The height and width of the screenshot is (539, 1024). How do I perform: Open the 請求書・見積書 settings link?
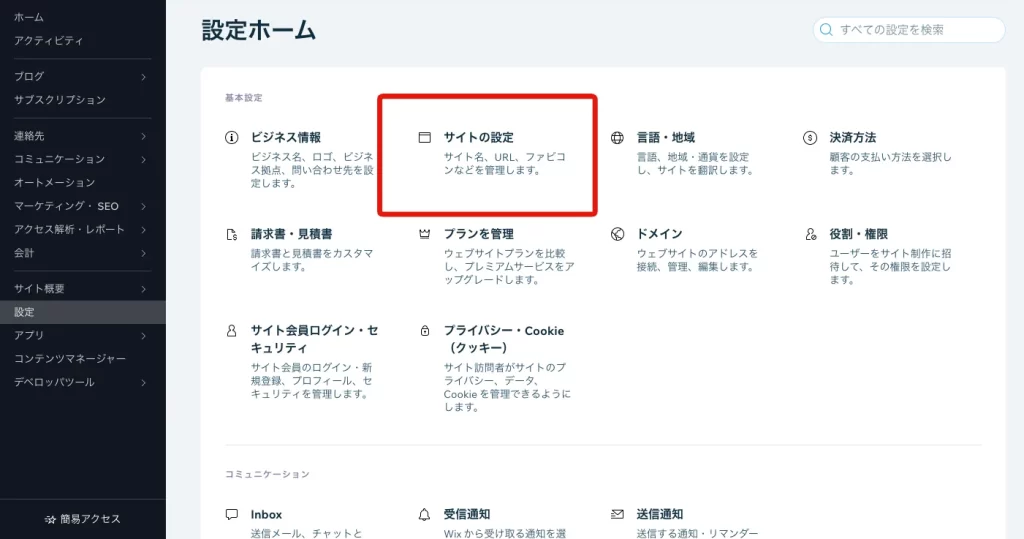pyautogui.click(x=291, y=234)
